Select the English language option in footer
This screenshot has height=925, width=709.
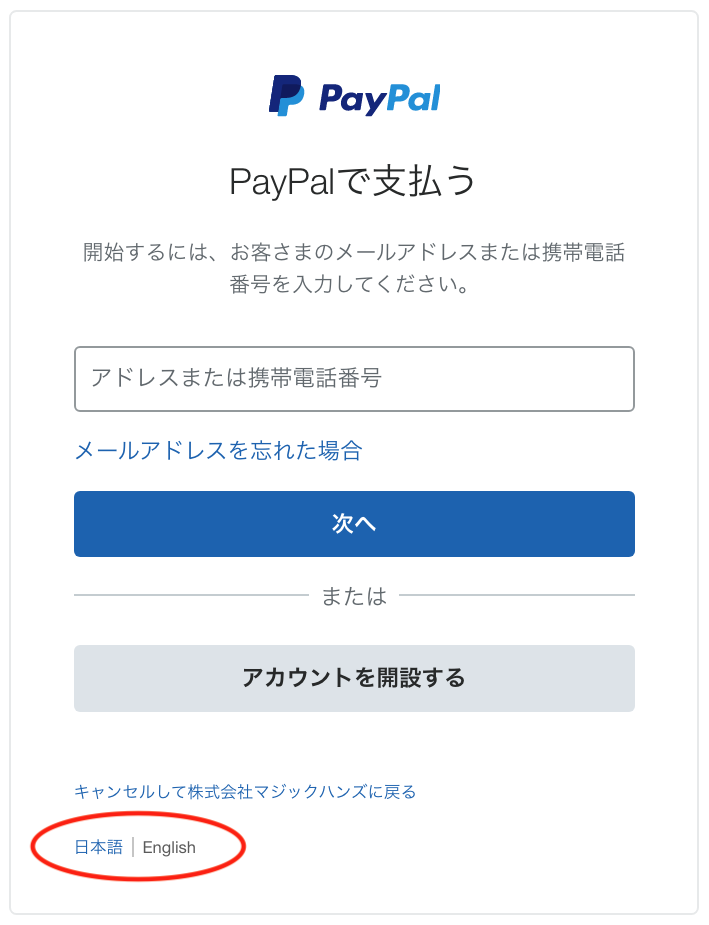click(169, 848)
